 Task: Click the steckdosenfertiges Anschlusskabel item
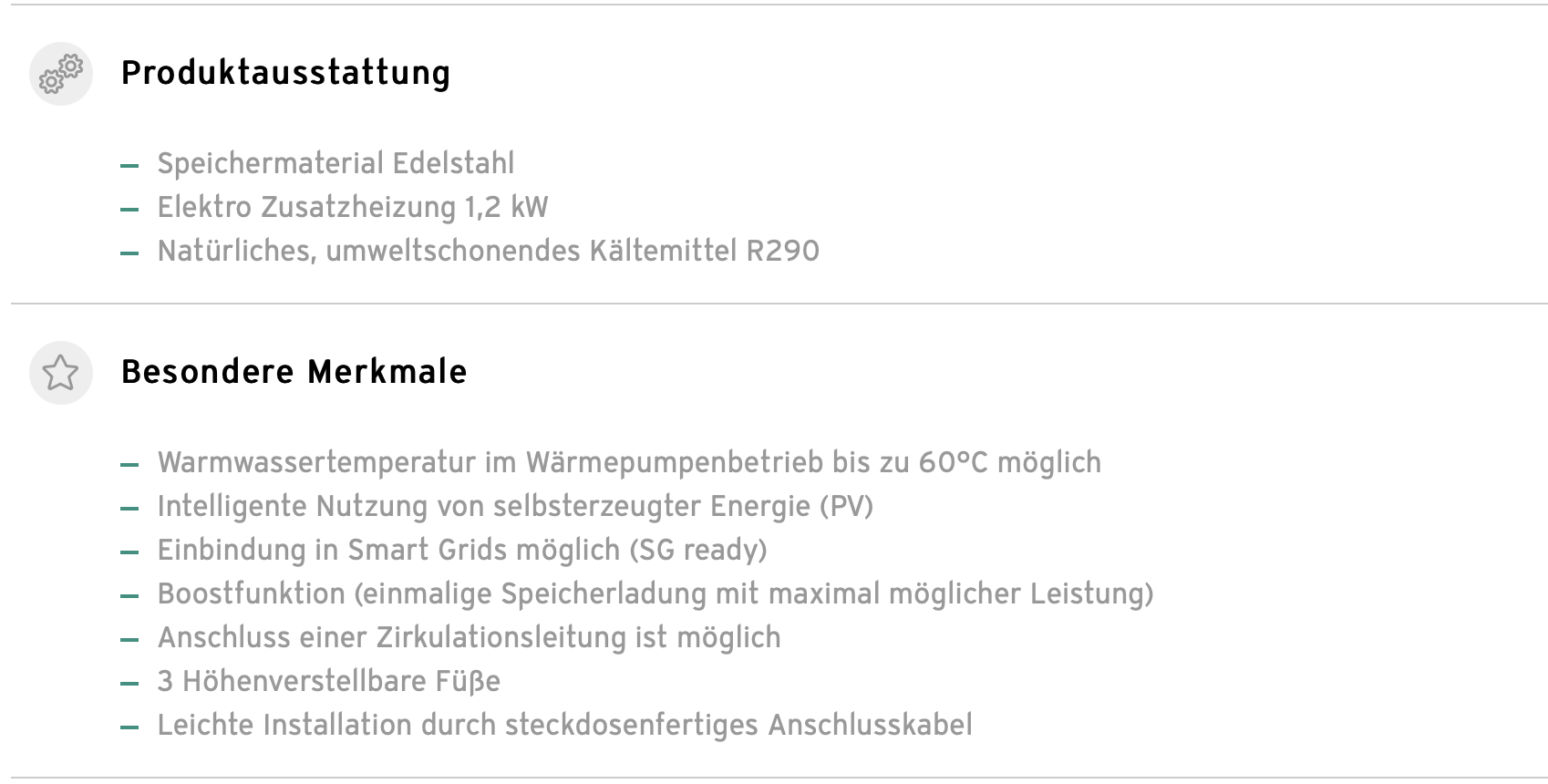564,725
